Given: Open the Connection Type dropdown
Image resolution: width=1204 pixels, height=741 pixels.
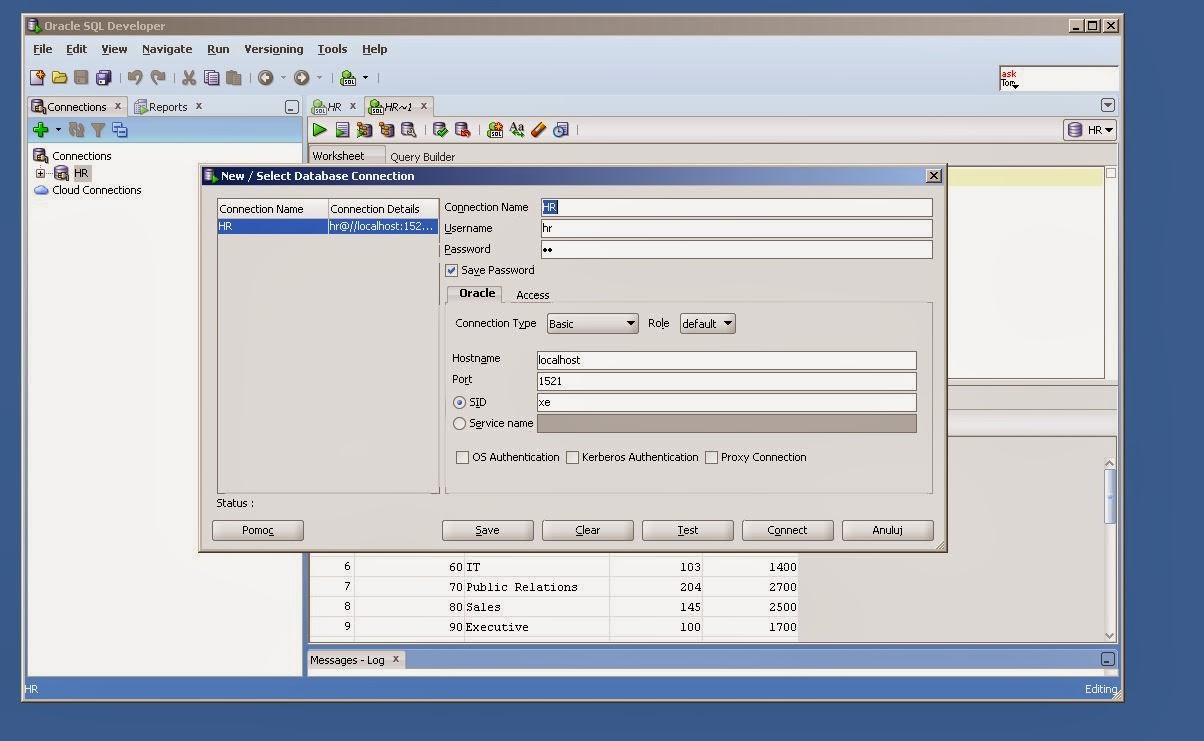Looking at the screenshot, I should coord(592,324).
